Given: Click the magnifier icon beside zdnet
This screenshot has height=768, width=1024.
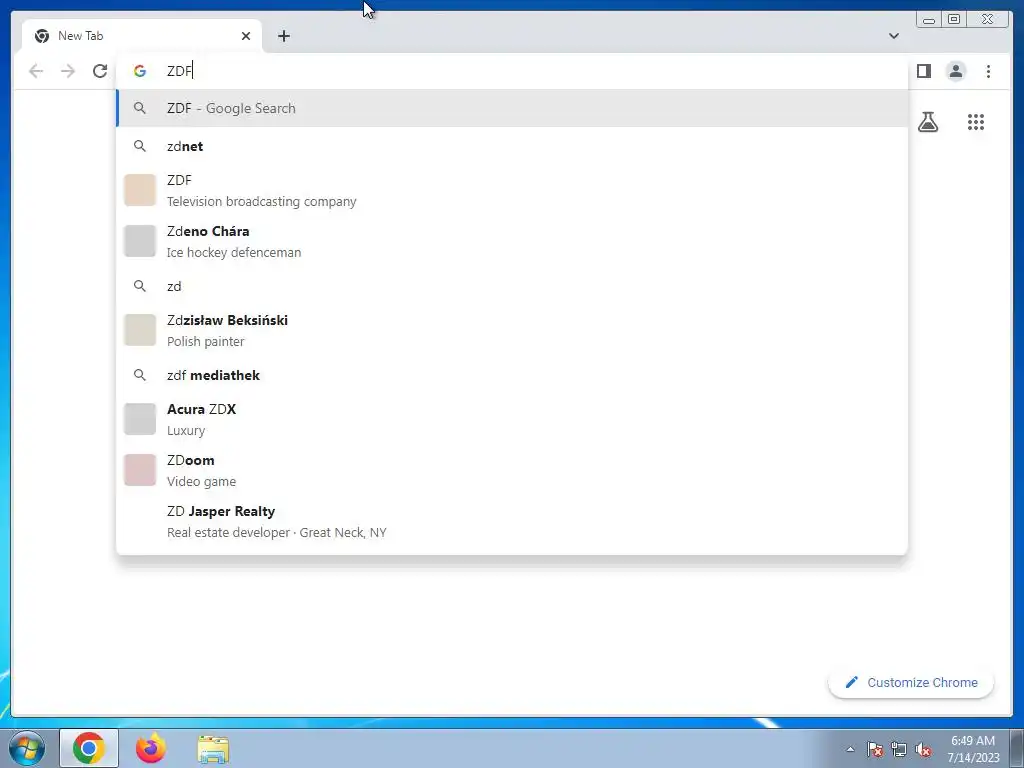Looking at the screenshot, I should 140,146.
